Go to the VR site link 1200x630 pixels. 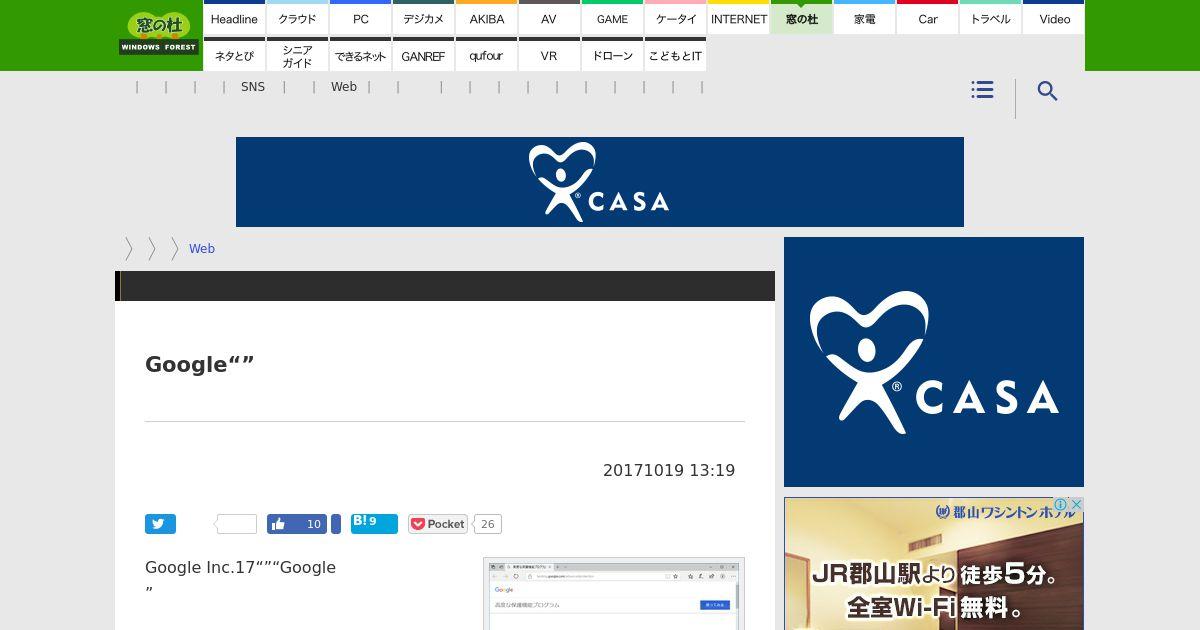tap(549, 55)
